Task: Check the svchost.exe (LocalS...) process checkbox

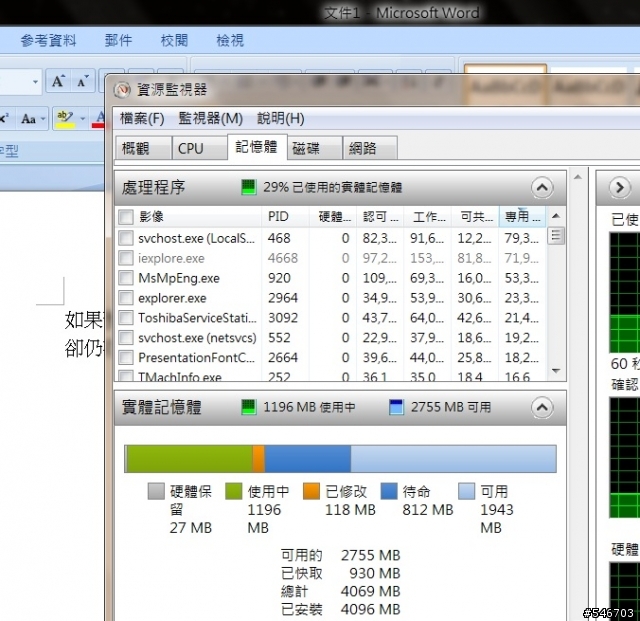Action: pyautogui.click(x=126, y=238)
